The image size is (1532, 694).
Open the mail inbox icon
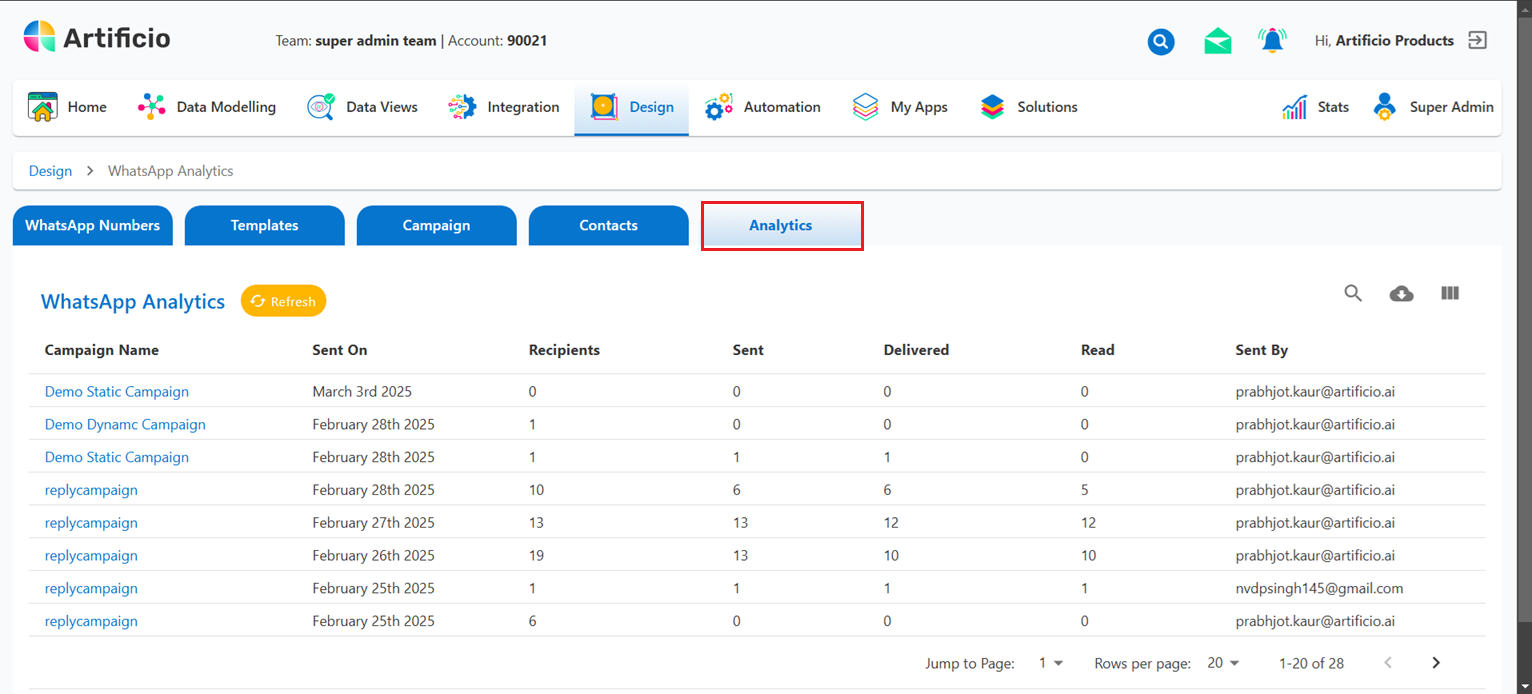pyautogui.click(x=1217, y=41)
